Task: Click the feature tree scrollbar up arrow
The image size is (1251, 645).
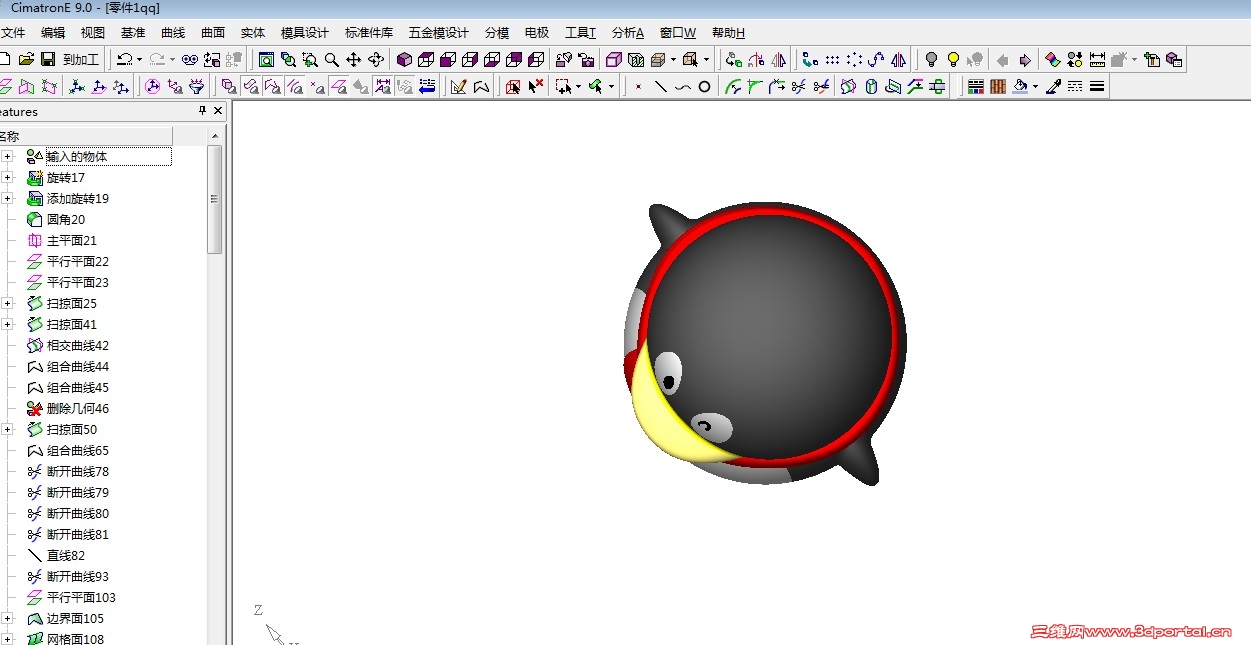Action: tap(215, 136)
